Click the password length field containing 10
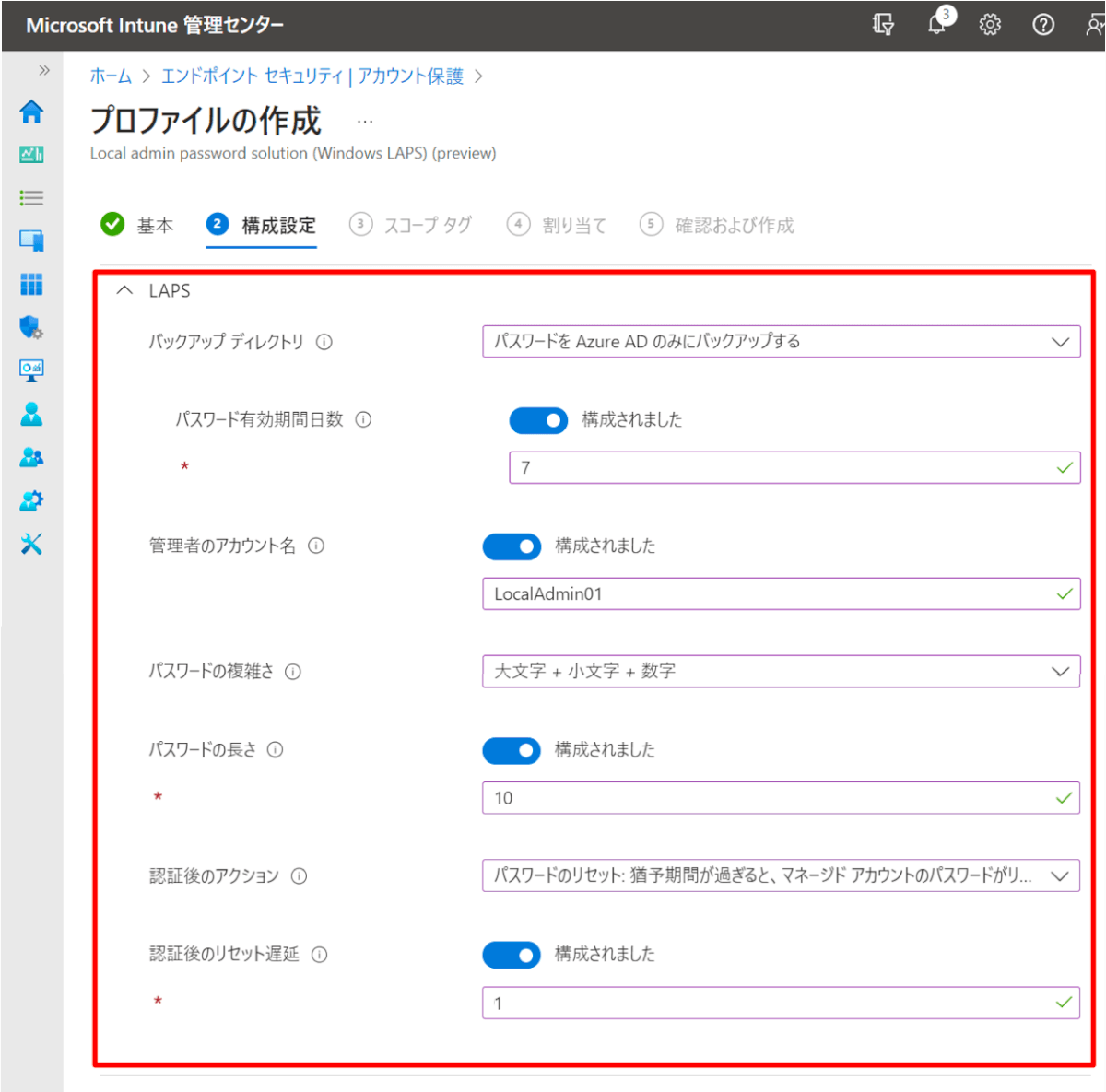 click(x=781, y=797)
